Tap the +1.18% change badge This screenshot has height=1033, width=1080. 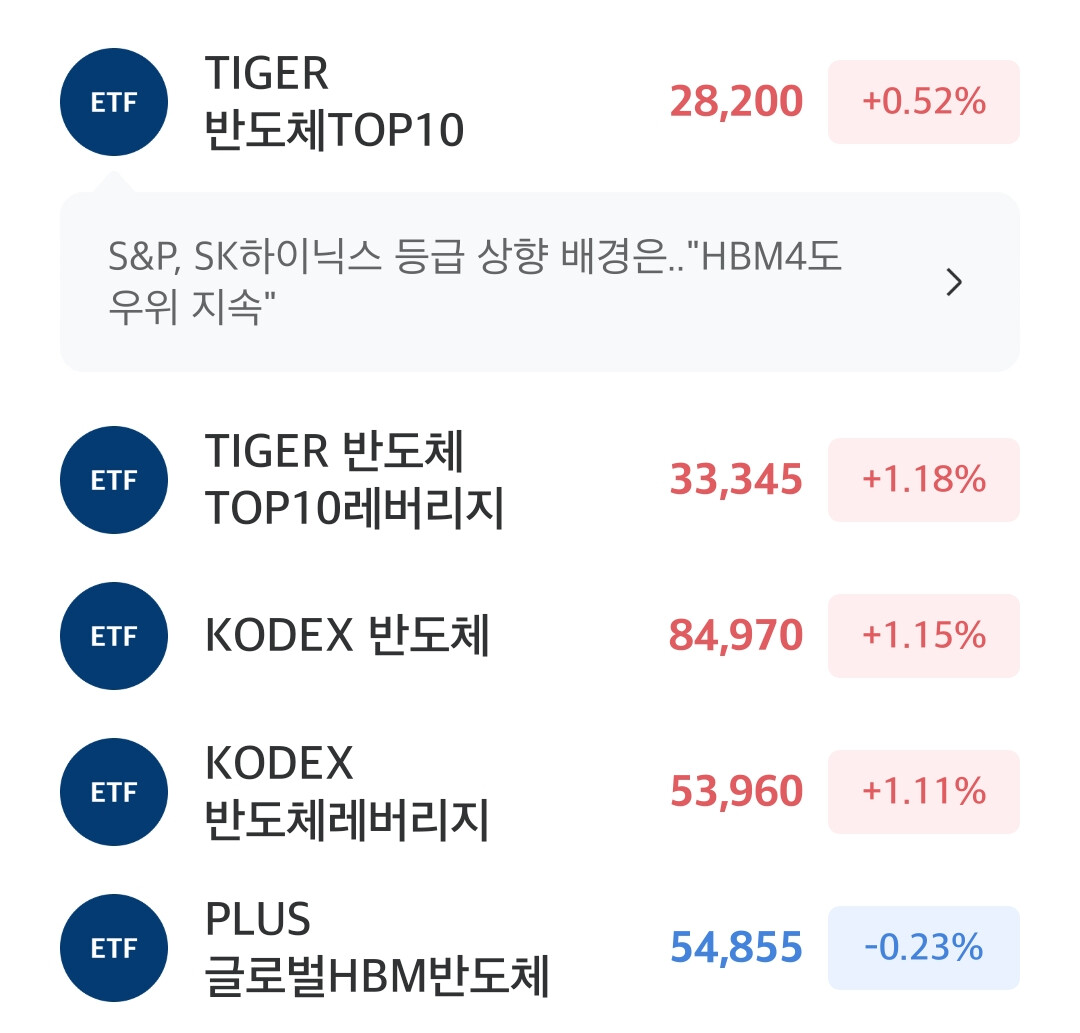(924, 480)
